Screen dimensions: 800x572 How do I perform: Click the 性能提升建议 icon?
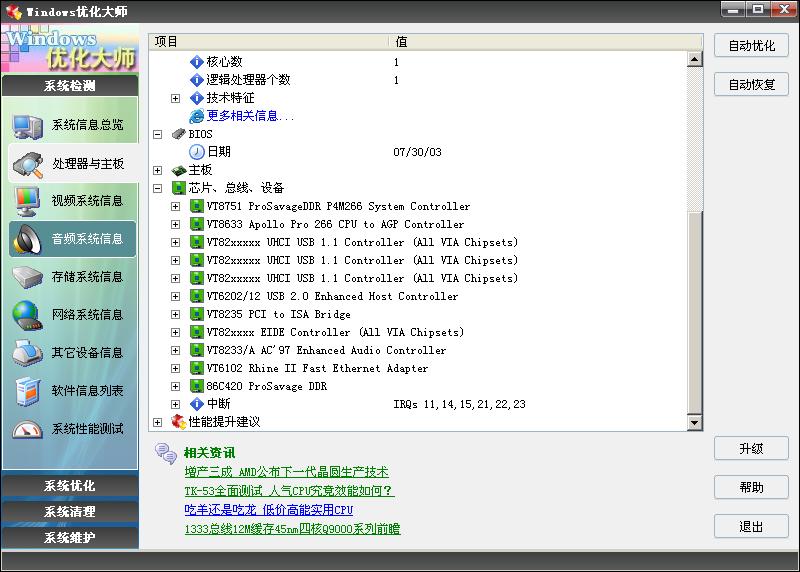coord(179,422)
